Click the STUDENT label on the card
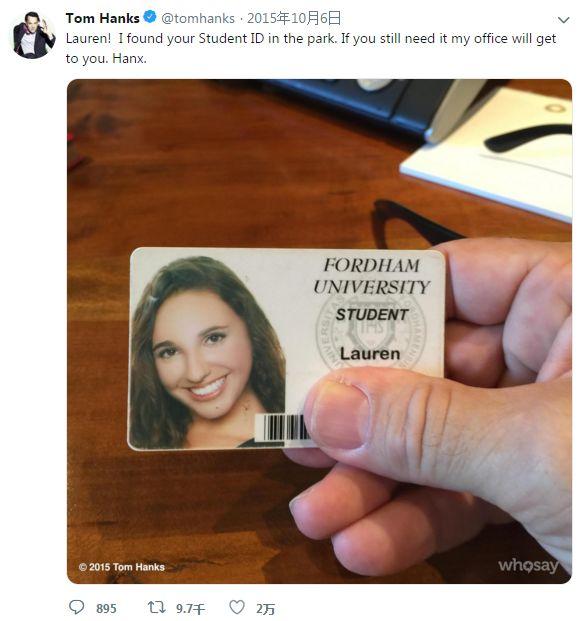This screenshot has height=621, width=582. [372, 314]
